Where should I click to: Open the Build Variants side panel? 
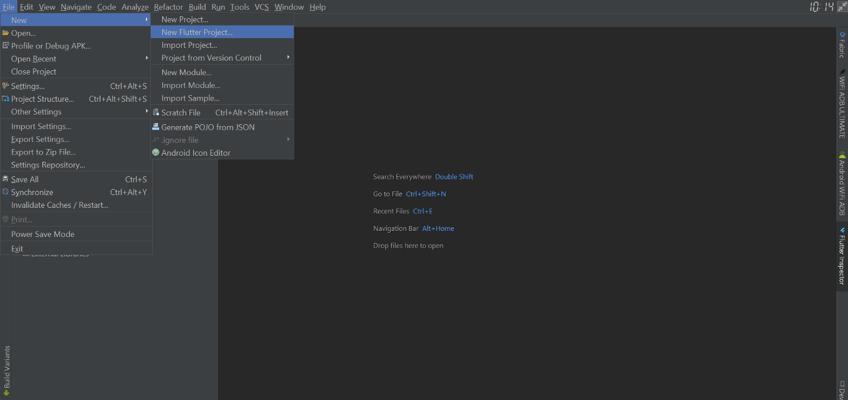(7, 368)
